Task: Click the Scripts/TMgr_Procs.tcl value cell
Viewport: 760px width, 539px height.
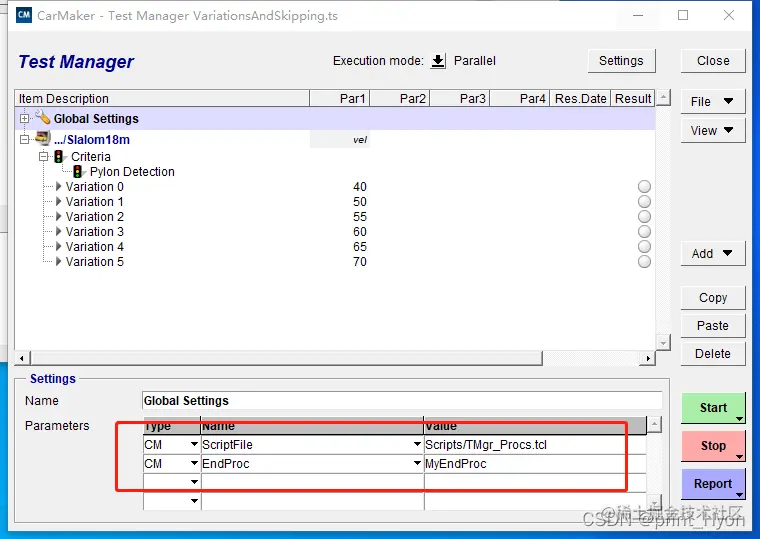Action: 535,444
